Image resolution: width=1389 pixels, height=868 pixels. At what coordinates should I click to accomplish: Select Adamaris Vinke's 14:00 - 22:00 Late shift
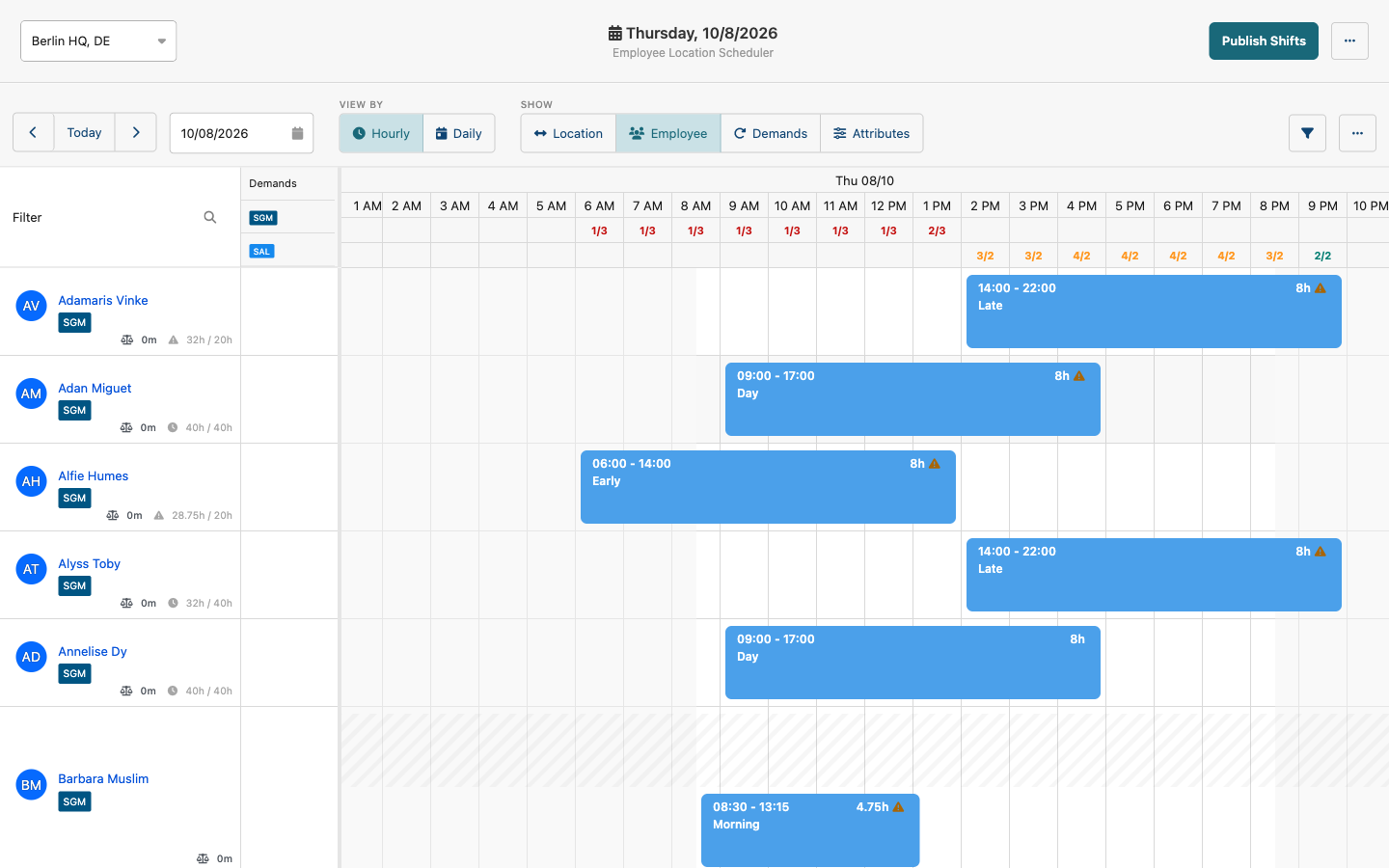1154,312
